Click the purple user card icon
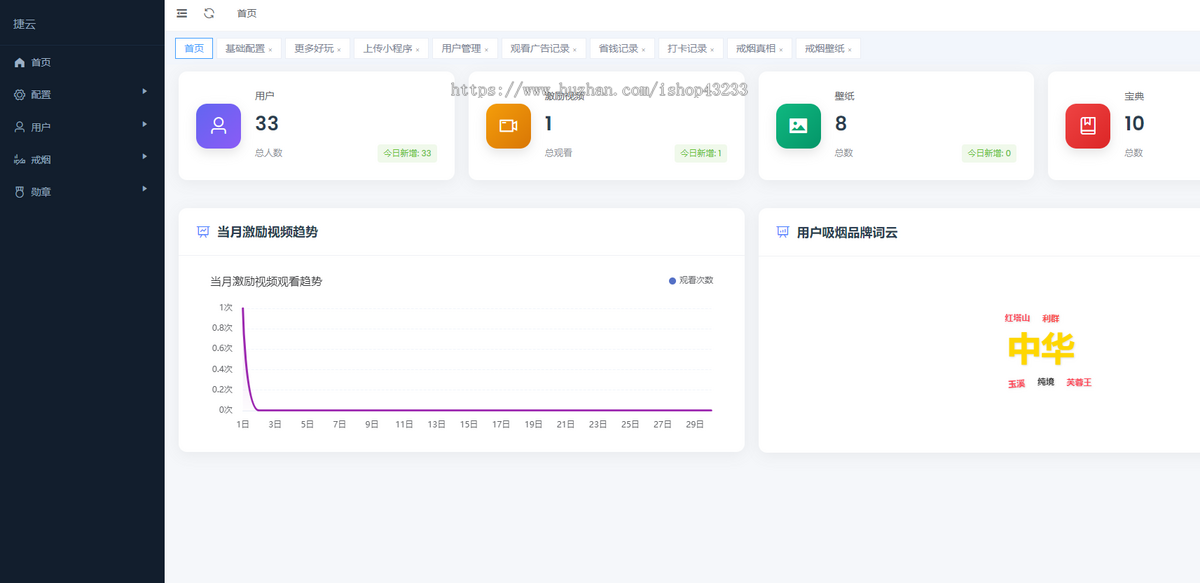This screenshot has width=1200, height=583. 218,126
